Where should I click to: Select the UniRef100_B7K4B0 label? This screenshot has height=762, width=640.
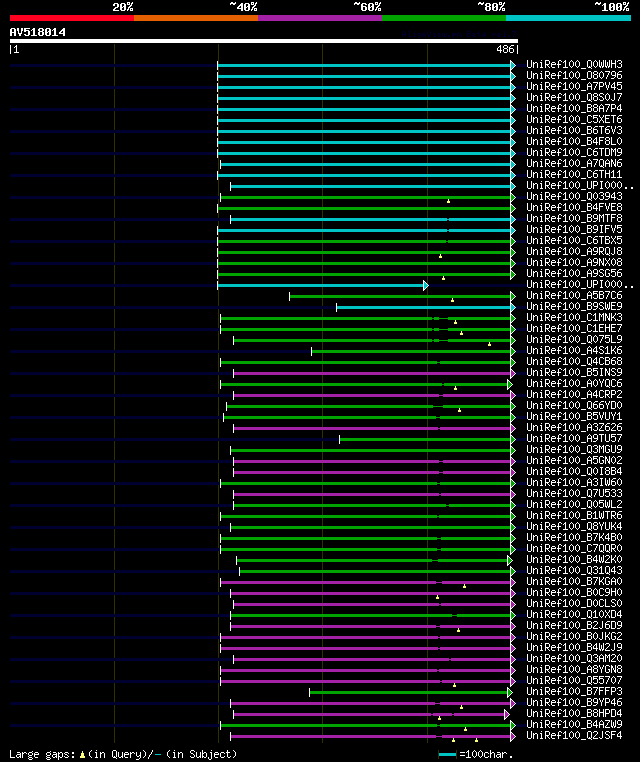(574, 537)
